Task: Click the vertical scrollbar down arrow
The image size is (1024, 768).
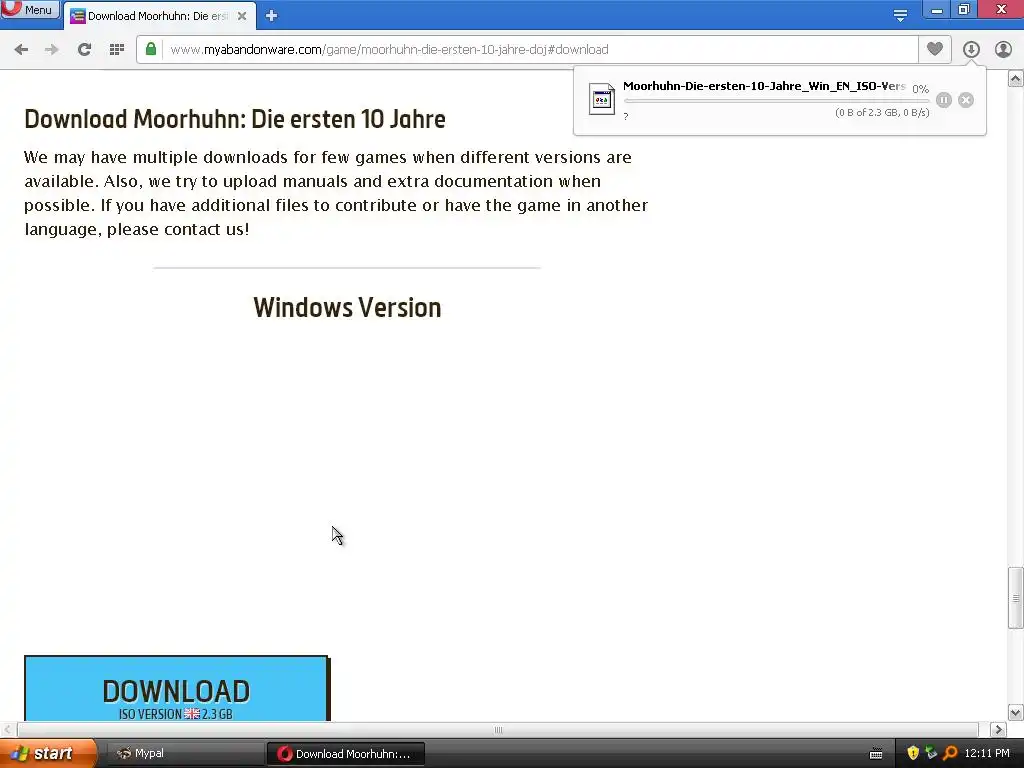Action: (x=1016, y=712)
